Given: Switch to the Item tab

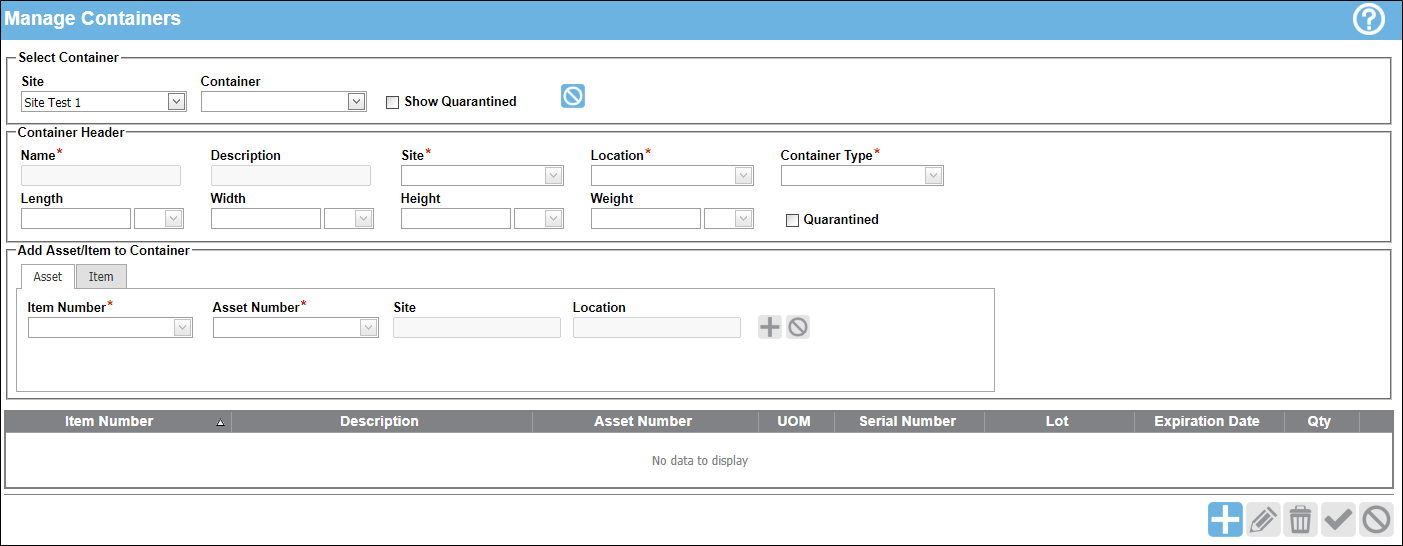Looking at the screenshot, I should pos(101,277).
